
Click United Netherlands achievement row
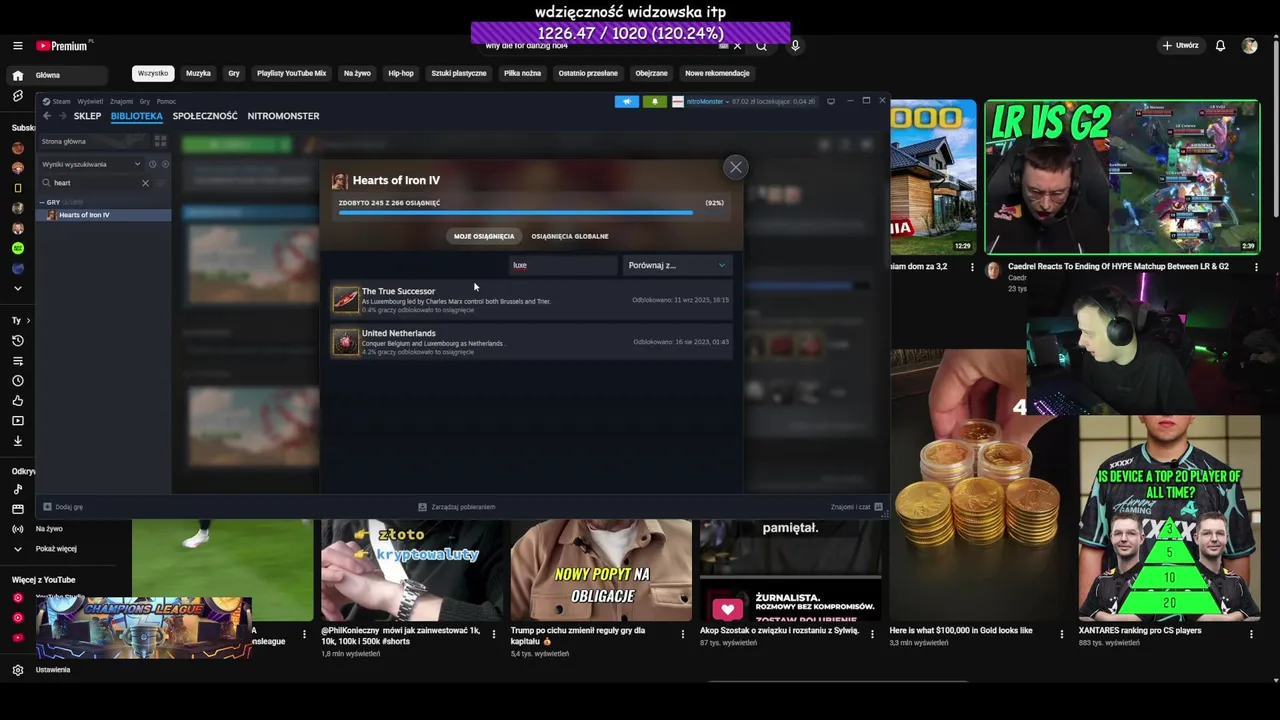[x=531, y=342]
